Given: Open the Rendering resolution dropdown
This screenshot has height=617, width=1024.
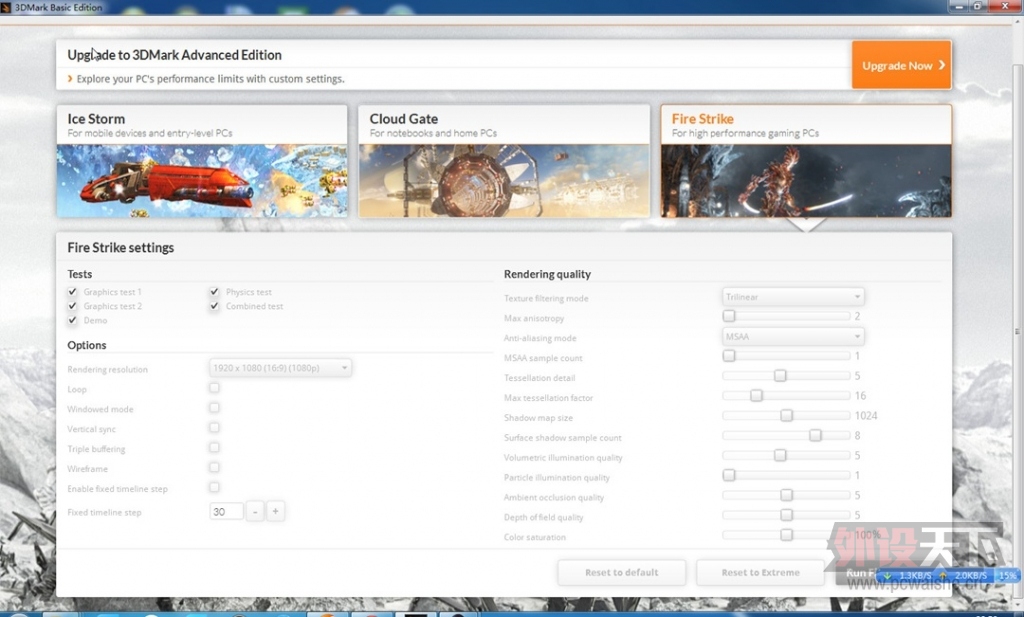Looking at the screenshot, I should (x=280, y=368).
